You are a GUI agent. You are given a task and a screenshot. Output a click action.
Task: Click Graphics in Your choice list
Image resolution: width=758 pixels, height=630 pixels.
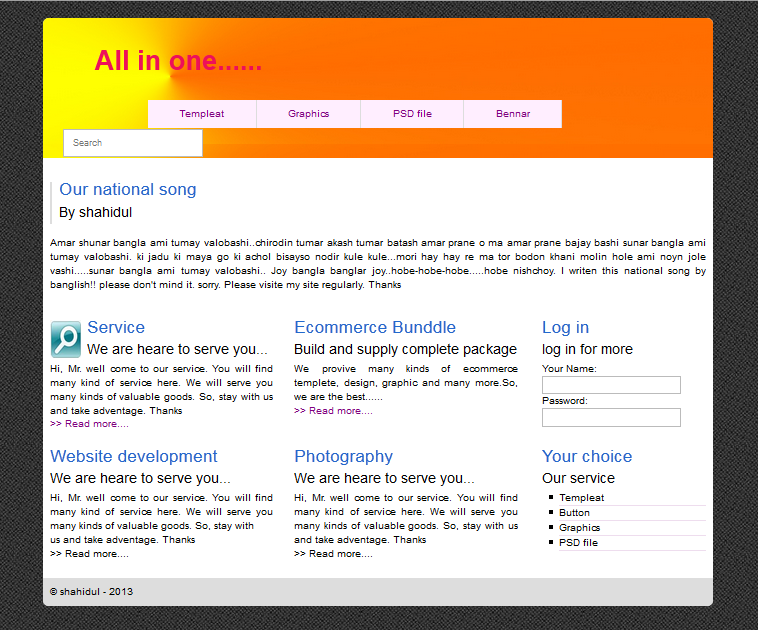tap(580, 527)
